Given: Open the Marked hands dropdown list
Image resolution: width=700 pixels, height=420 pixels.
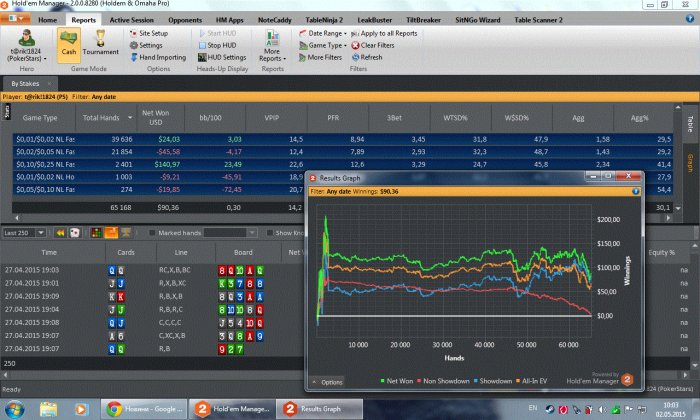Looking at the screenshot, I should [252, 233].
